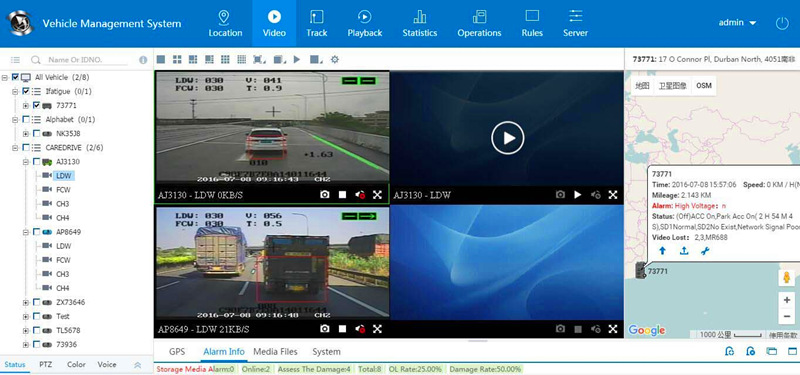Take snapshot of AJ3130 LDW video

(x=324, y=195)
